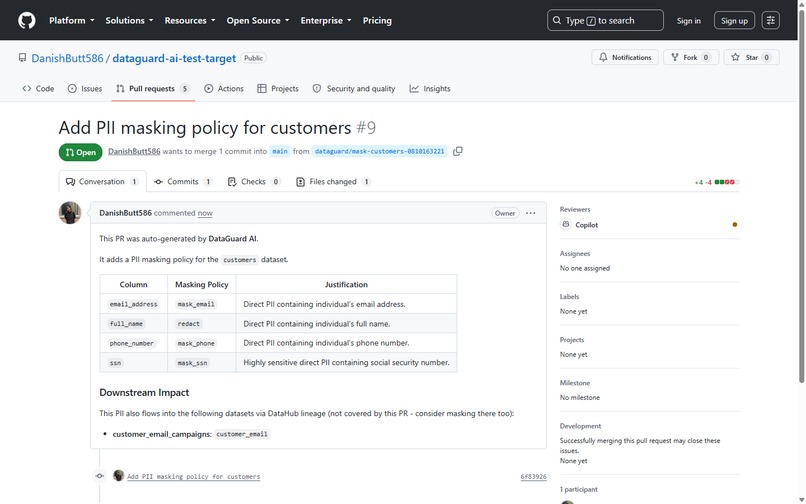
Task: Click PR author link in merge description
Action: (x=134, y=151)
